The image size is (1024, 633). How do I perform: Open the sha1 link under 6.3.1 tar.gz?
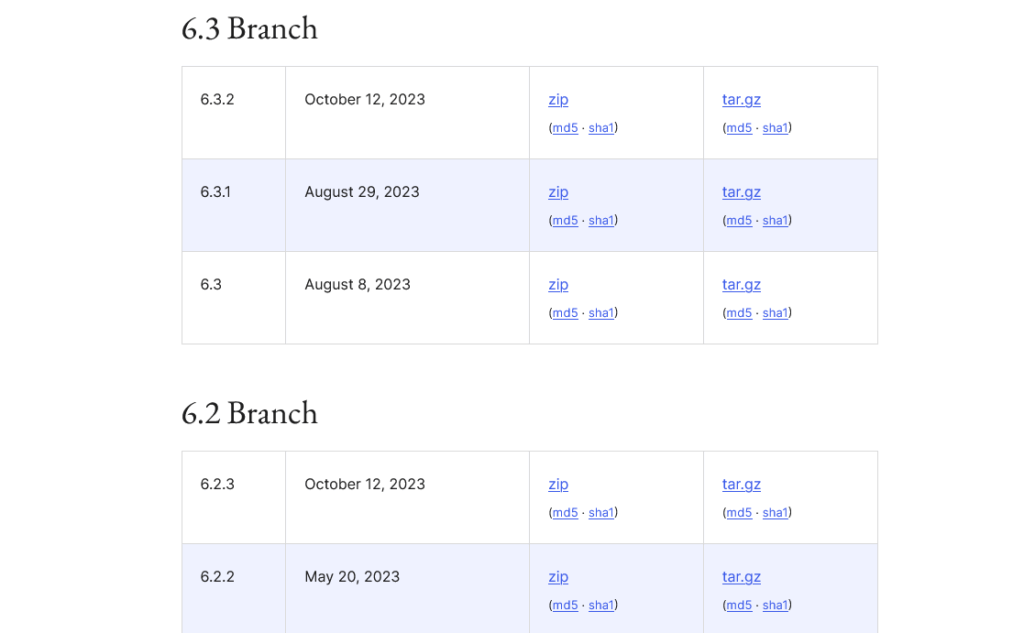(x=774, y=220)
